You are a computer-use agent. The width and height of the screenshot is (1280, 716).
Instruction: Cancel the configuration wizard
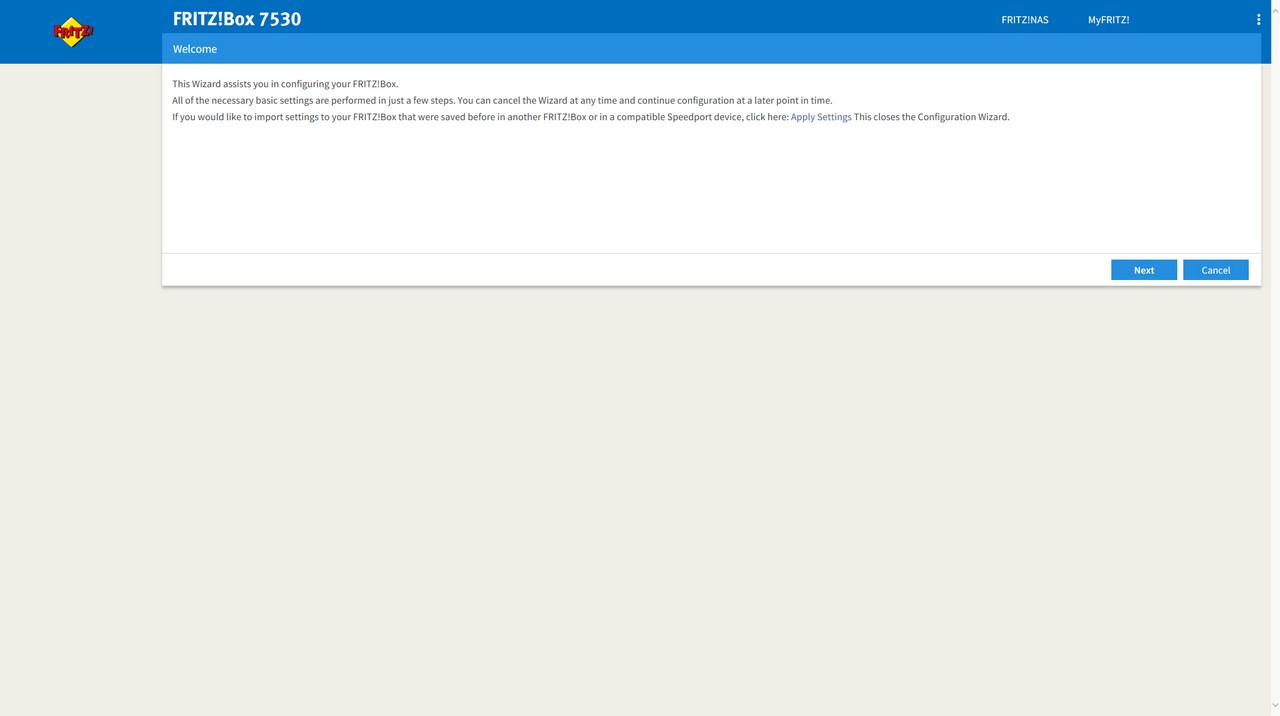point(1216,270)
